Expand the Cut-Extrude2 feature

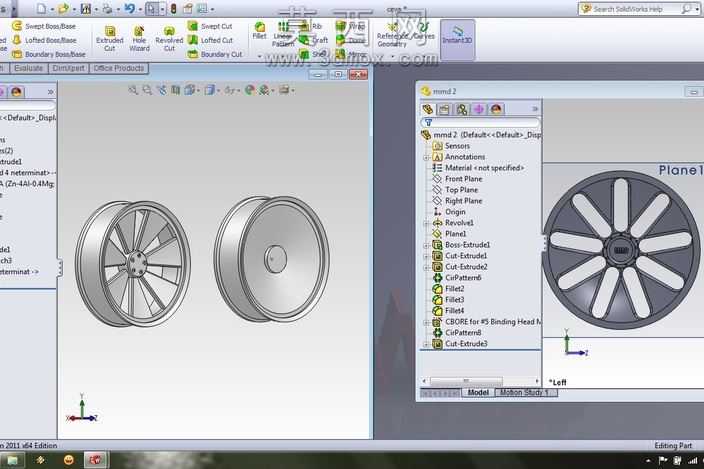426,267
